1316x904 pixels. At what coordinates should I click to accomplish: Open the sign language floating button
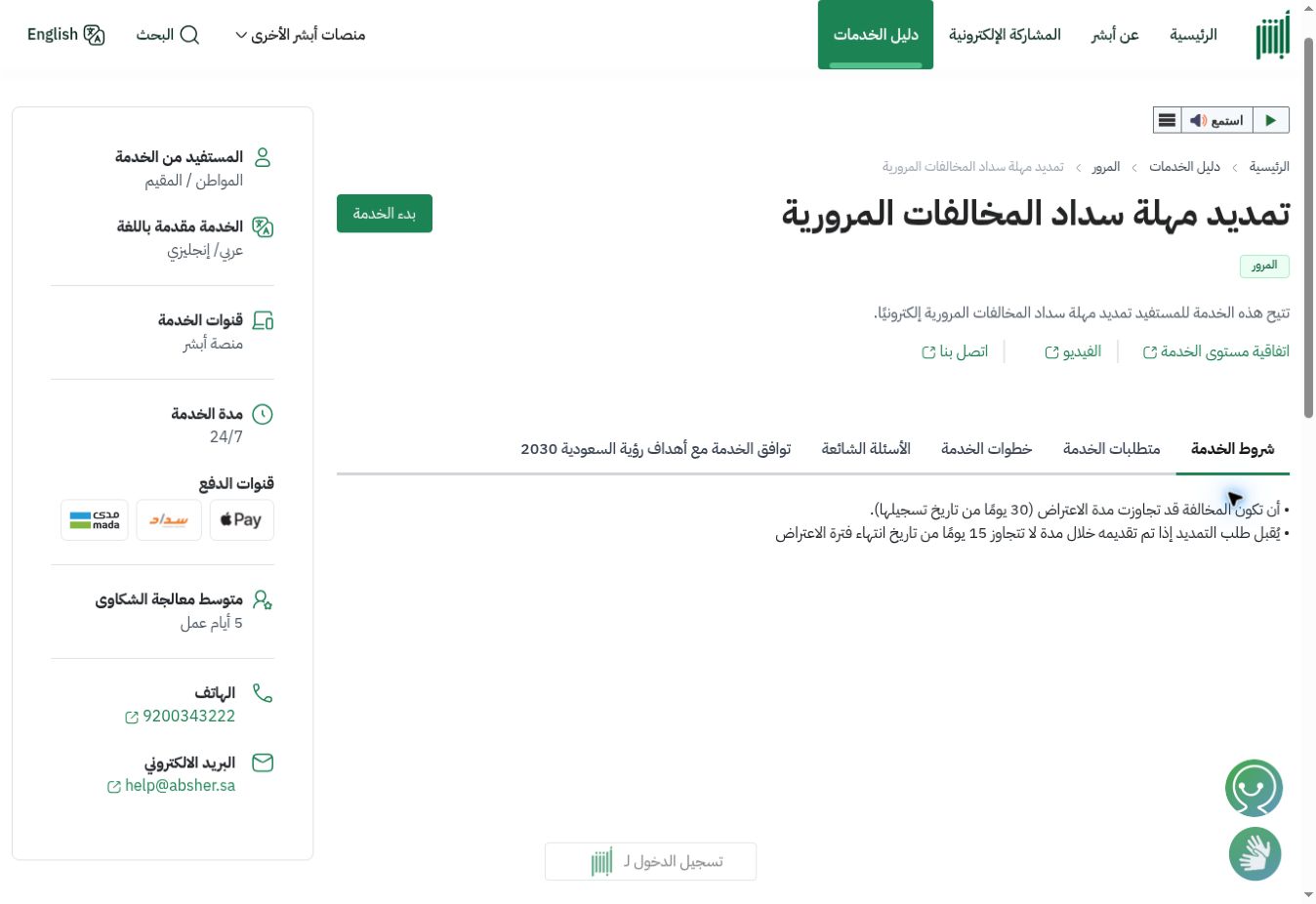coord(1254,854)
